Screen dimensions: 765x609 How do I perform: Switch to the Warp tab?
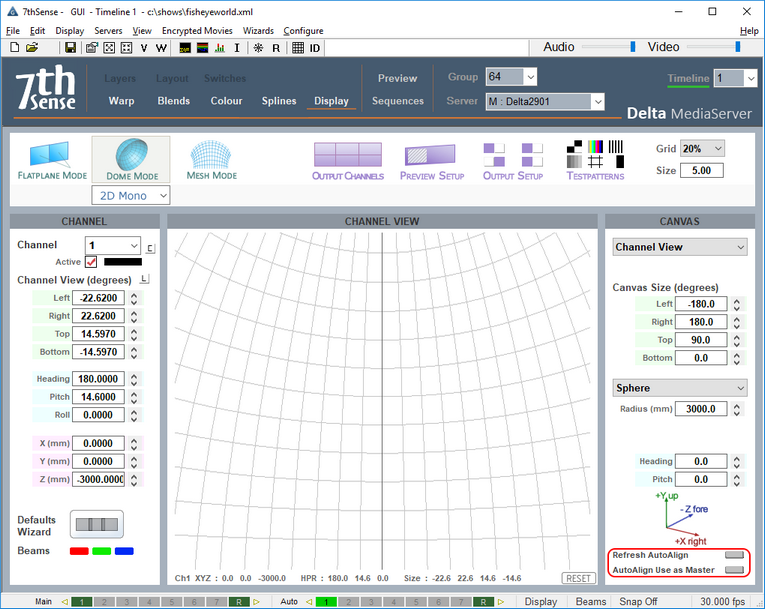click(121, 101)
